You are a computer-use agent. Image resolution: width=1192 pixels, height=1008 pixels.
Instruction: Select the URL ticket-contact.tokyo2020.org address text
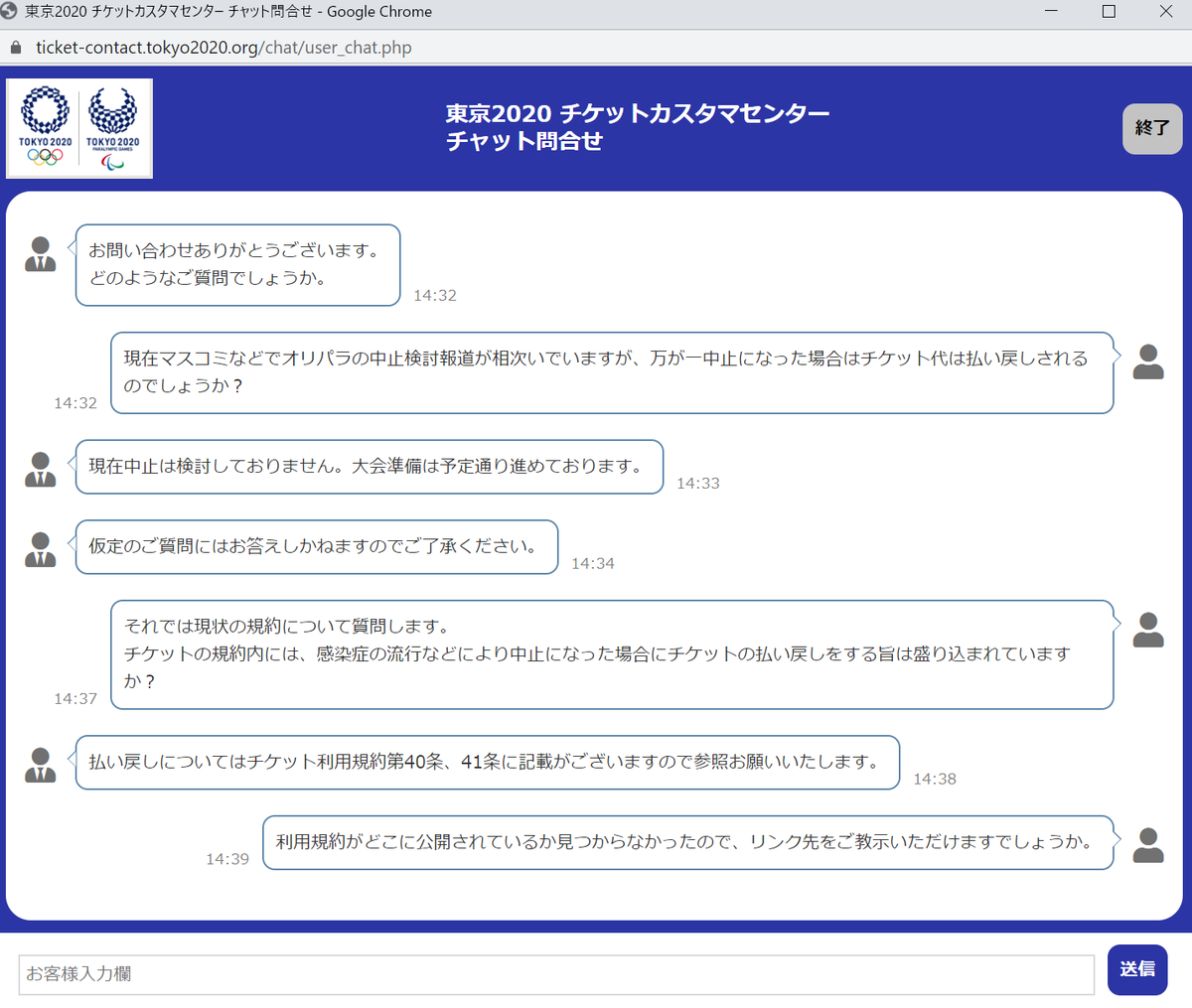coord(223,48)
